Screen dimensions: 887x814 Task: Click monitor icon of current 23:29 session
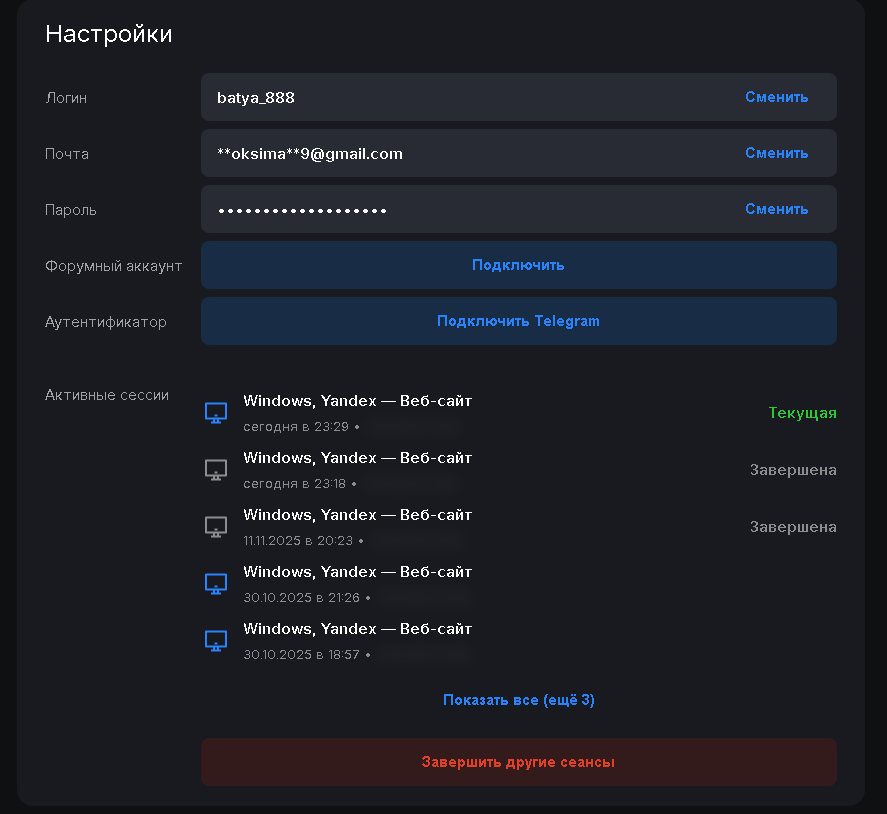216,411
